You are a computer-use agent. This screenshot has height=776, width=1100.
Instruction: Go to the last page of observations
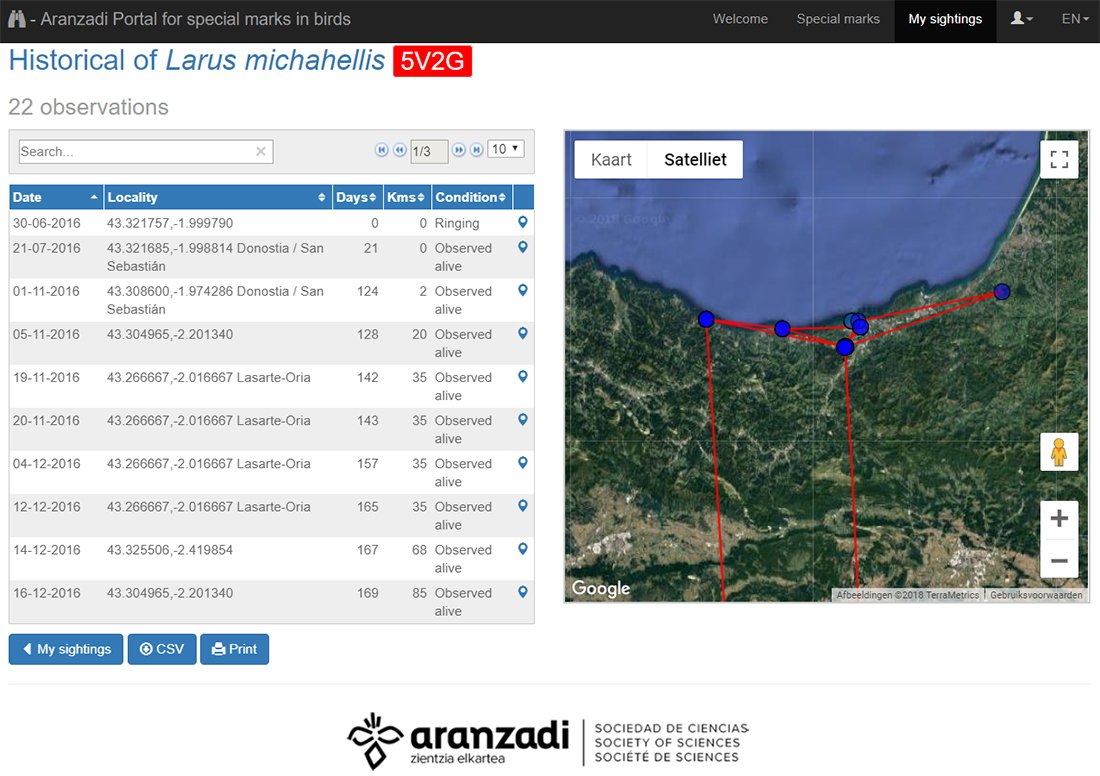coord(477,150)
